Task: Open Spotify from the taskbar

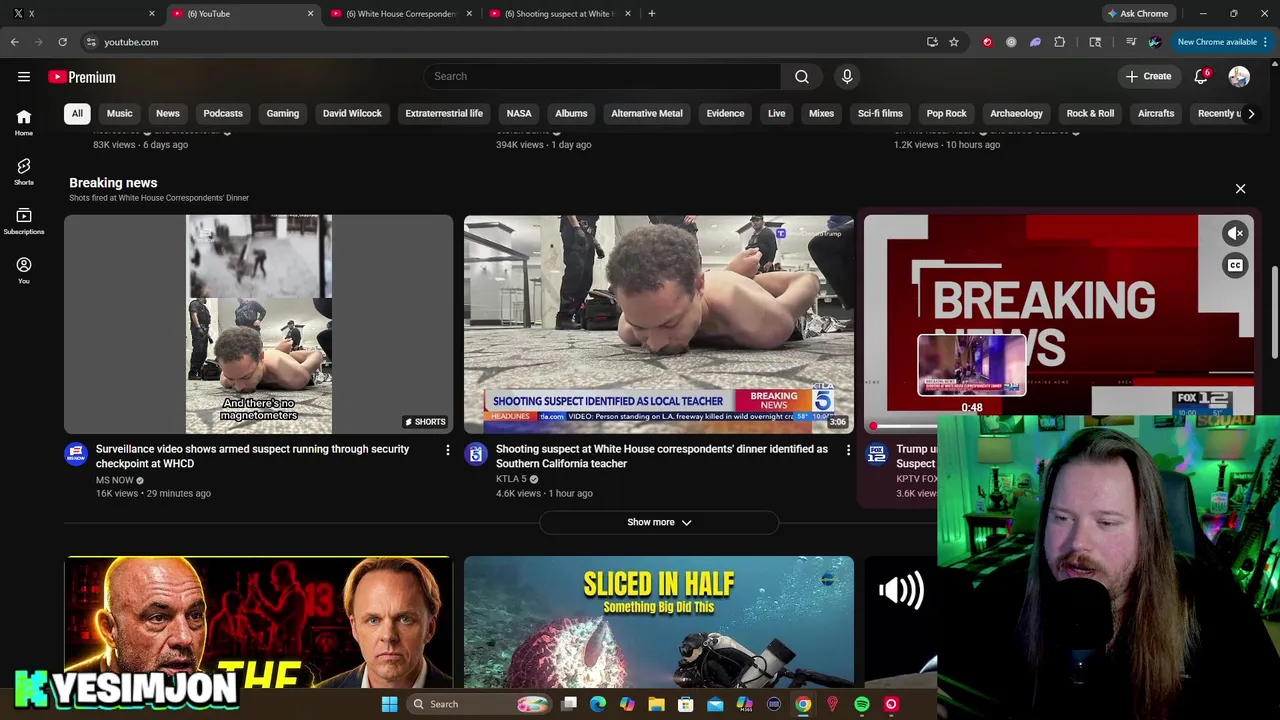Action: tap(862, 704)
